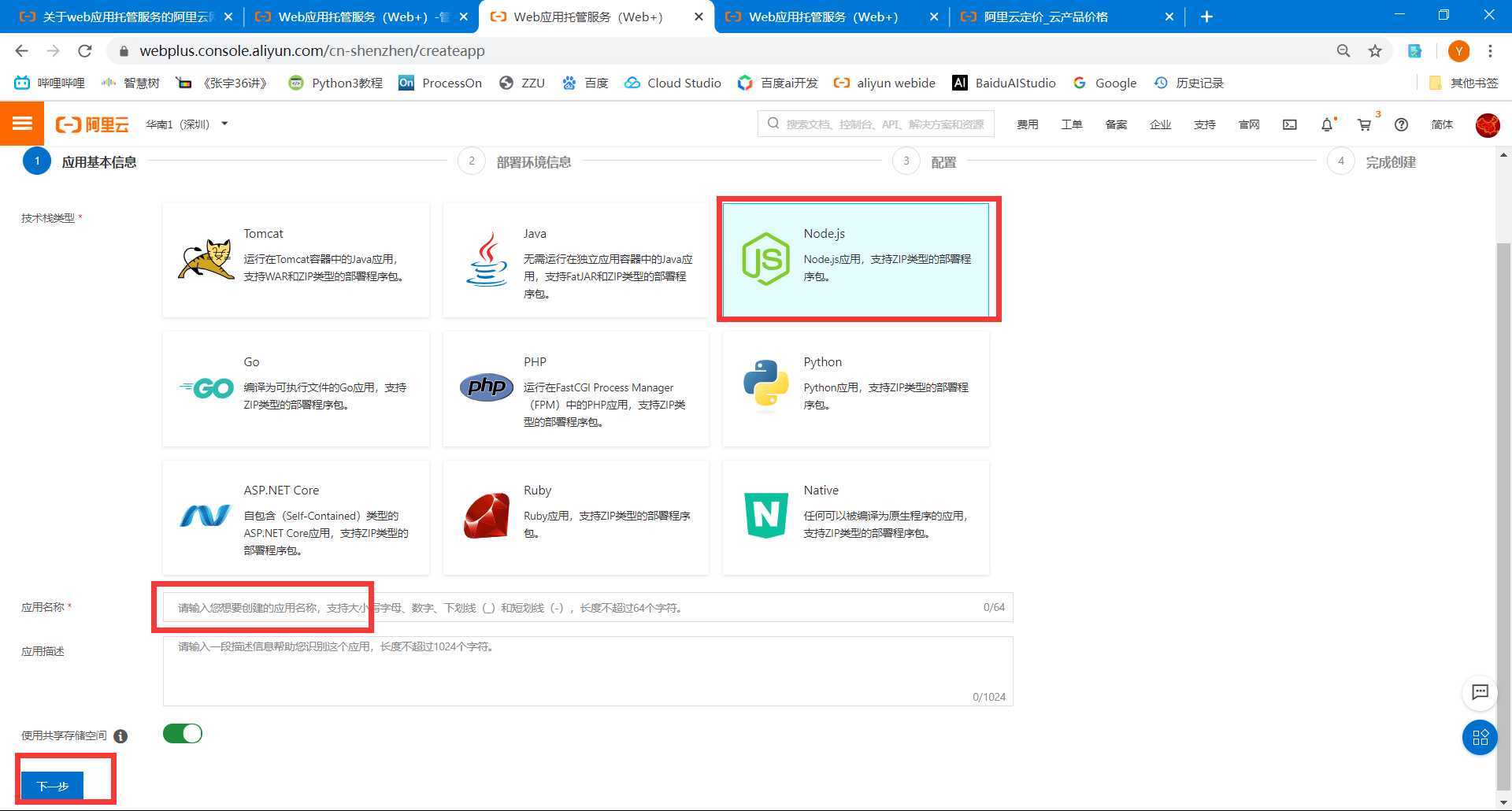This screenshot has height=811, width=1512.
Task: Bookmark this page with the star
Action: (x=1375, y=50)
